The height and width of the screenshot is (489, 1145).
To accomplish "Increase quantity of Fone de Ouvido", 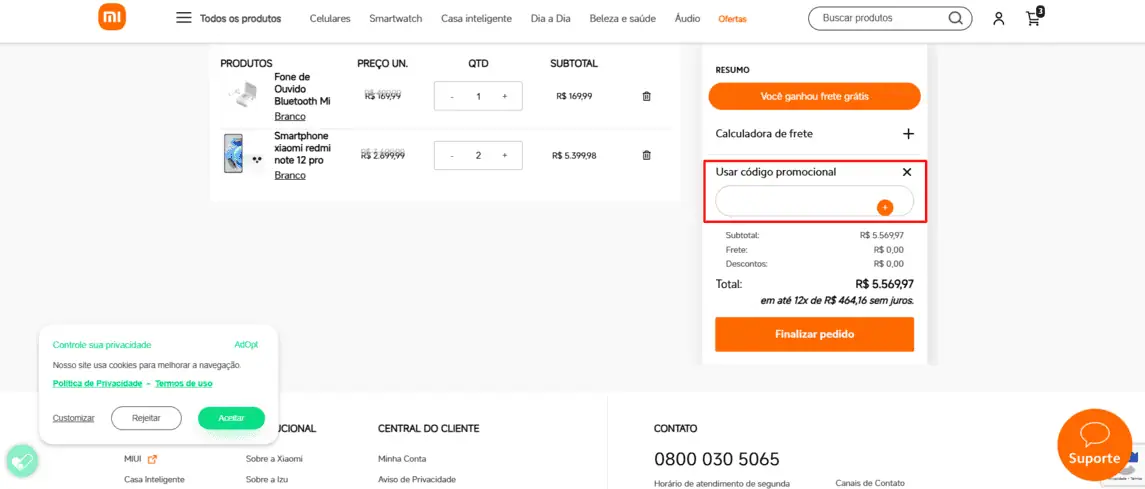I will (505, 96).
